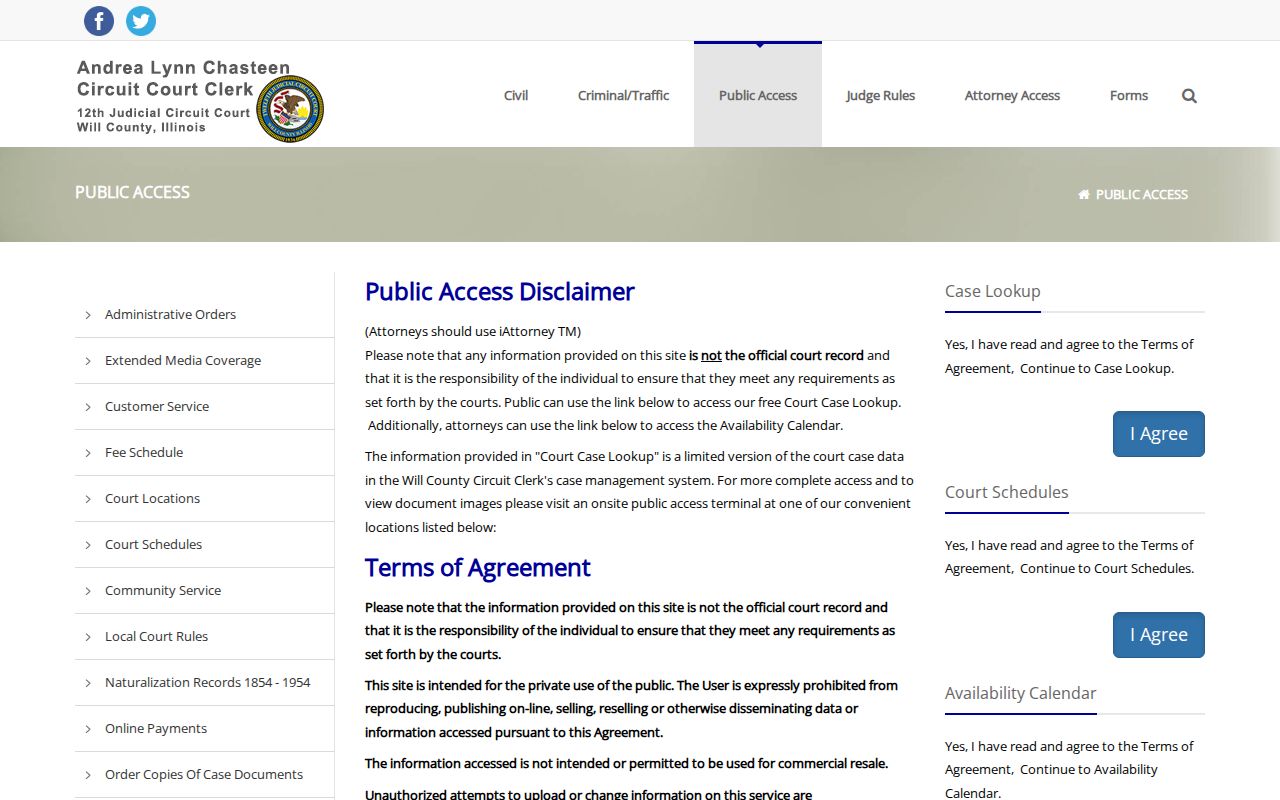Click the Andrea Lynn Chasteen site title
This screenshot has width=1280, height=800.
tap(183, 69)
